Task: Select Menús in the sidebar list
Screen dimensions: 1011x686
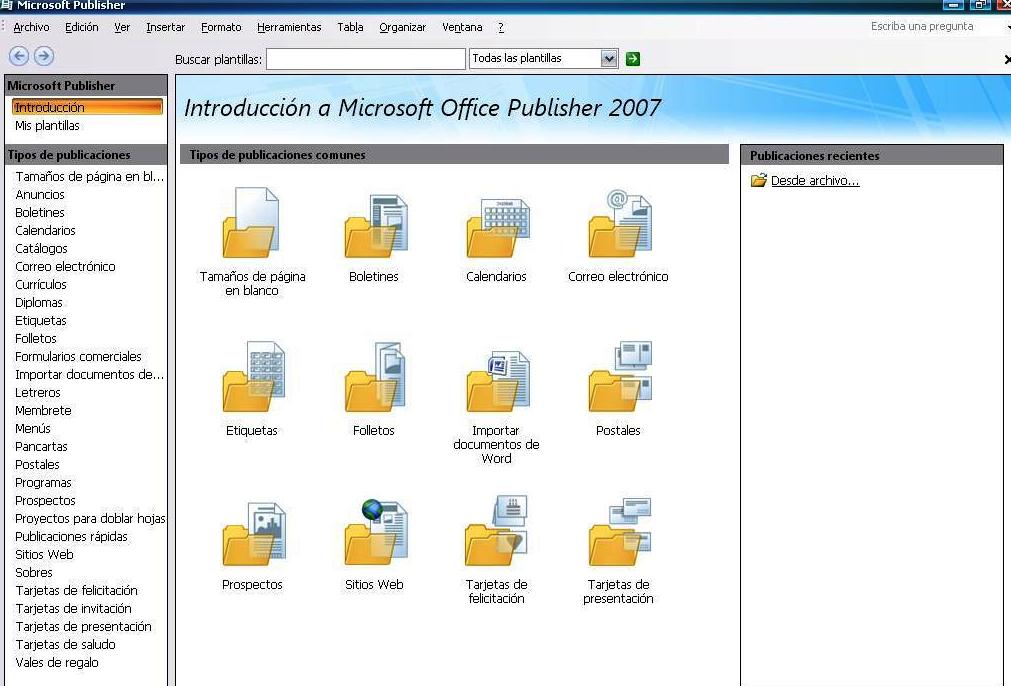Action: (x=33, y=429)
